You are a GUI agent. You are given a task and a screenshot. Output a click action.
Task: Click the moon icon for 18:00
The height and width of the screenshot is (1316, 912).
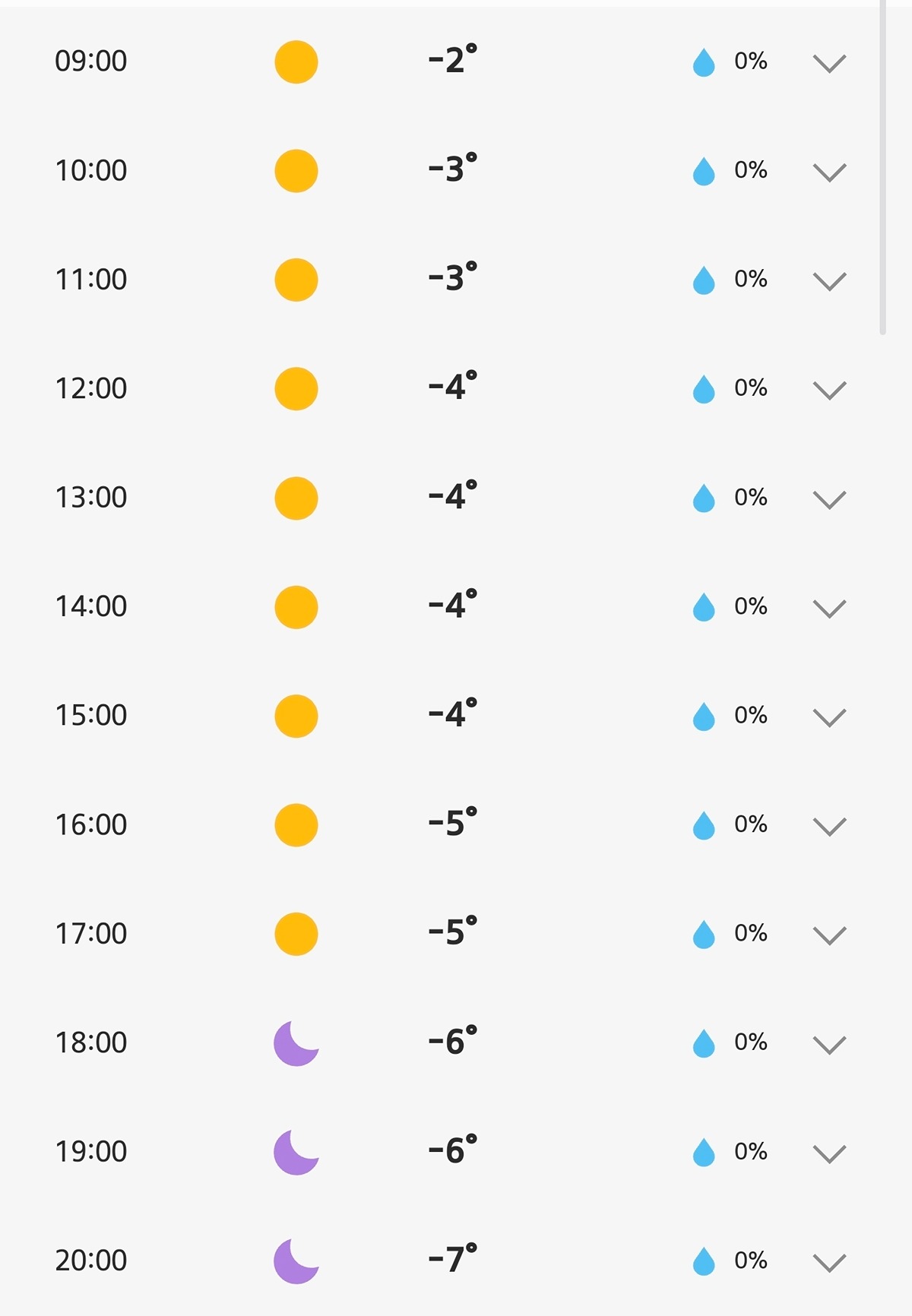(296, 1043)
